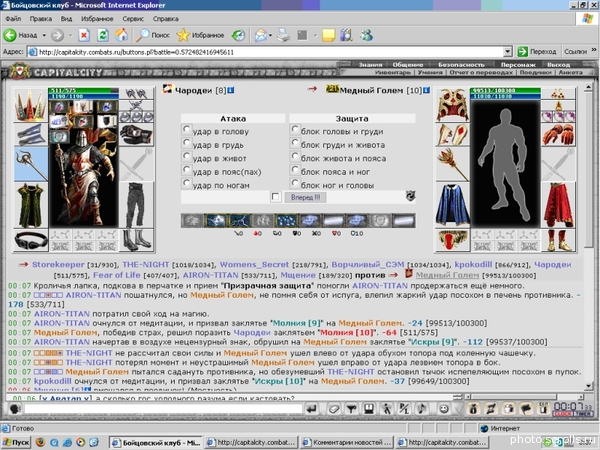Click the refresh battle icon beside Вперед
600x450 pixels.
pyautogui.click(x=410, y=196)
